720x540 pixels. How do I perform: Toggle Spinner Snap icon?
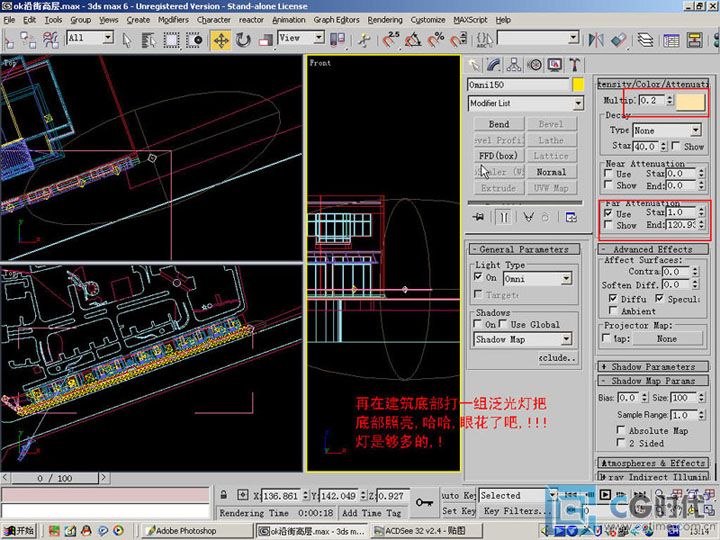(458, 40)
